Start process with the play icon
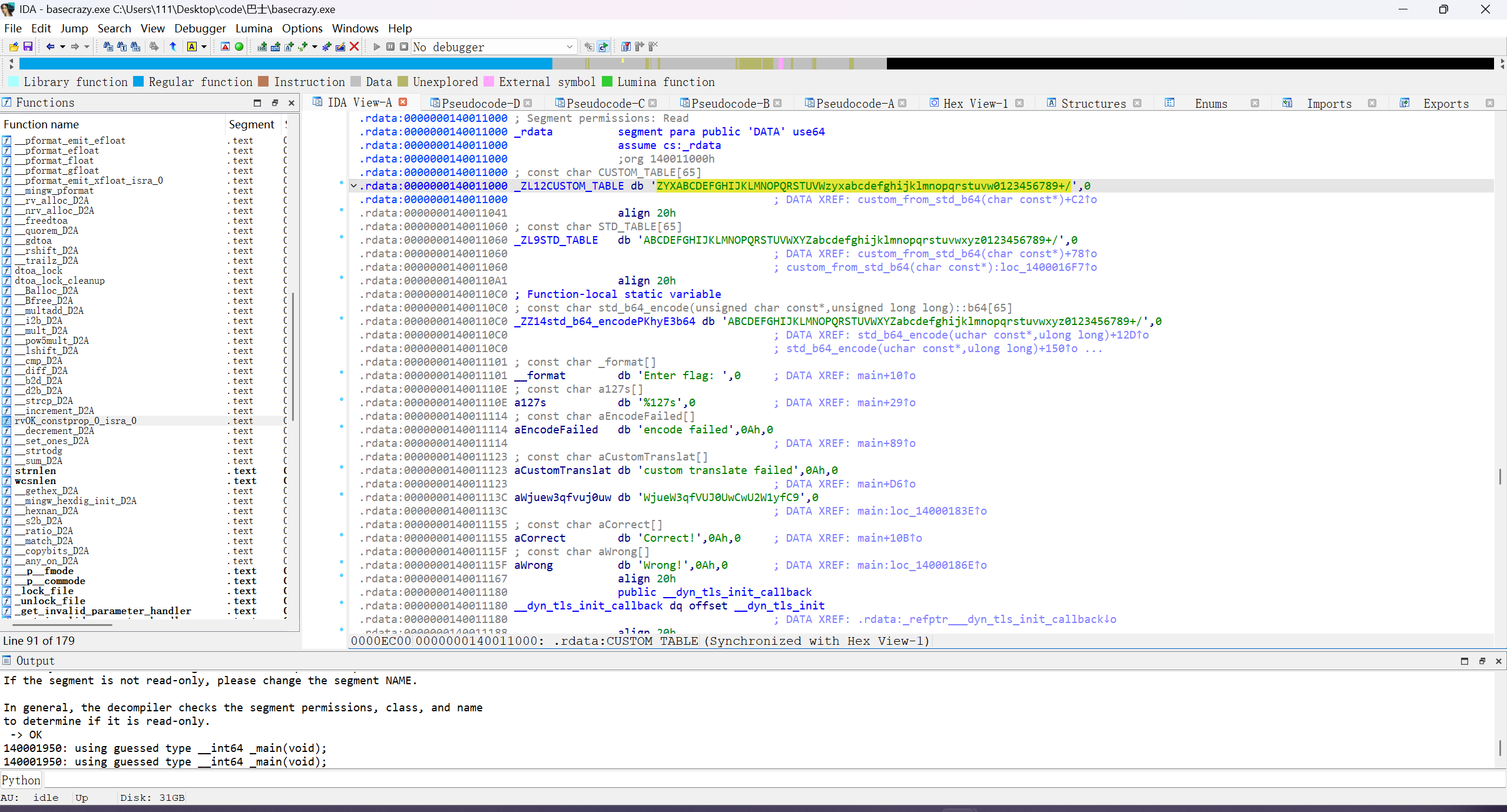1507x812 pixels. [377, 47]
